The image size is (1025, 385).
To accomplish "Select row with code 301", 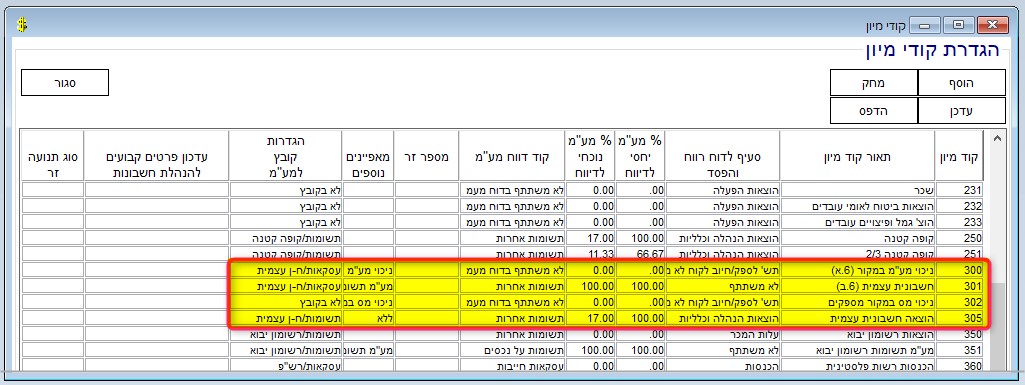I will click(503, 286).
